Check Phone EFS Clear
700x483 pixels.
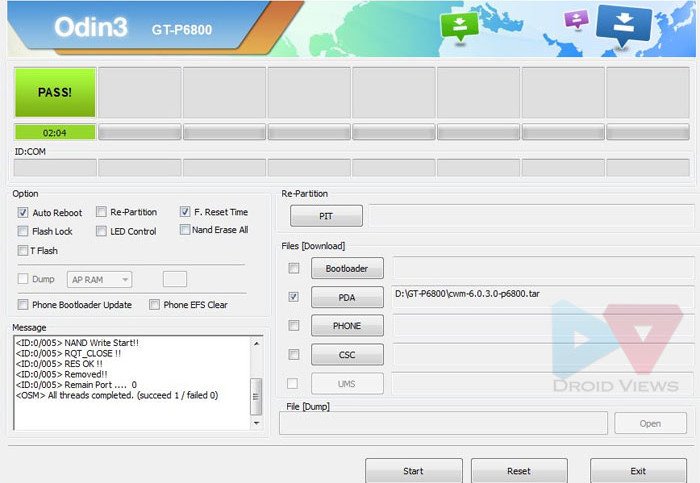tap(154, 304)
